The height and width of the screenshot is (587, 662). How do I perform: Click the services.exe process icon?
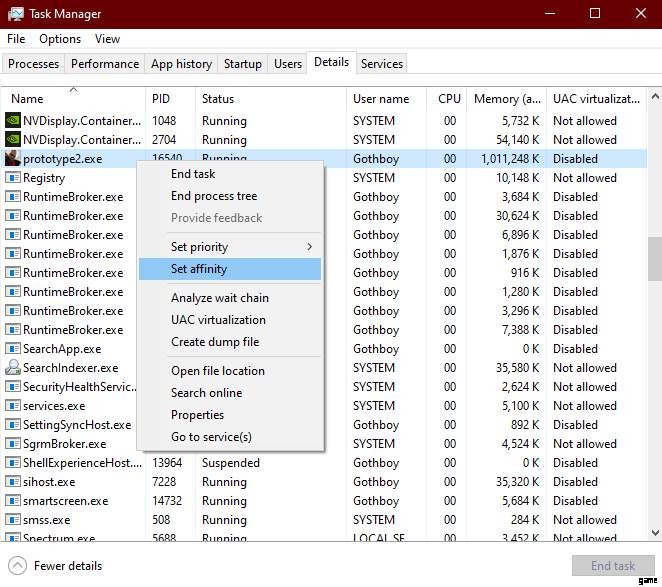coord(13,405)
